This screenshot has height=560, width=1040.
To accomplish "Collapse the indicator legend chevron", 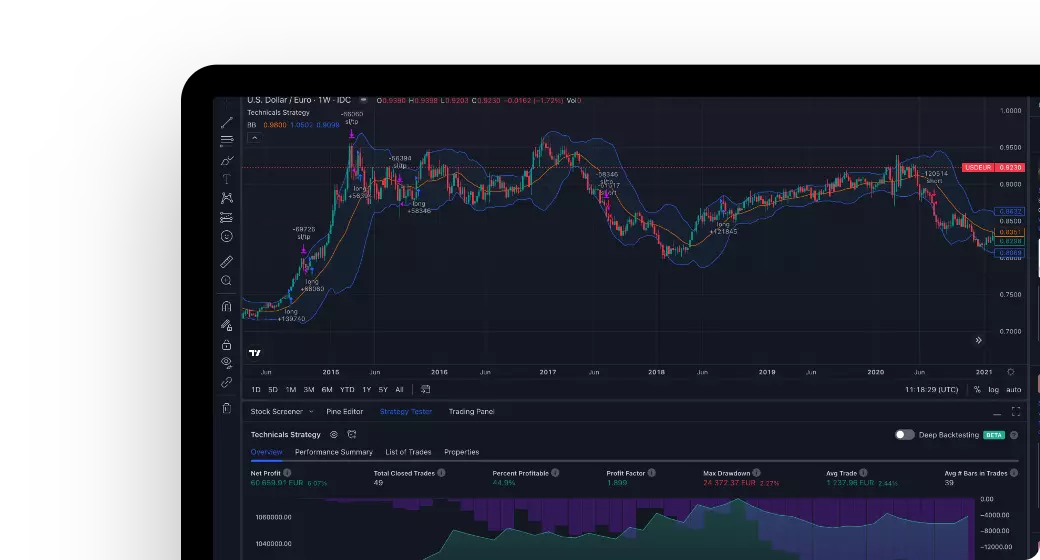I will pyautogui.click(x=254, y=138).
